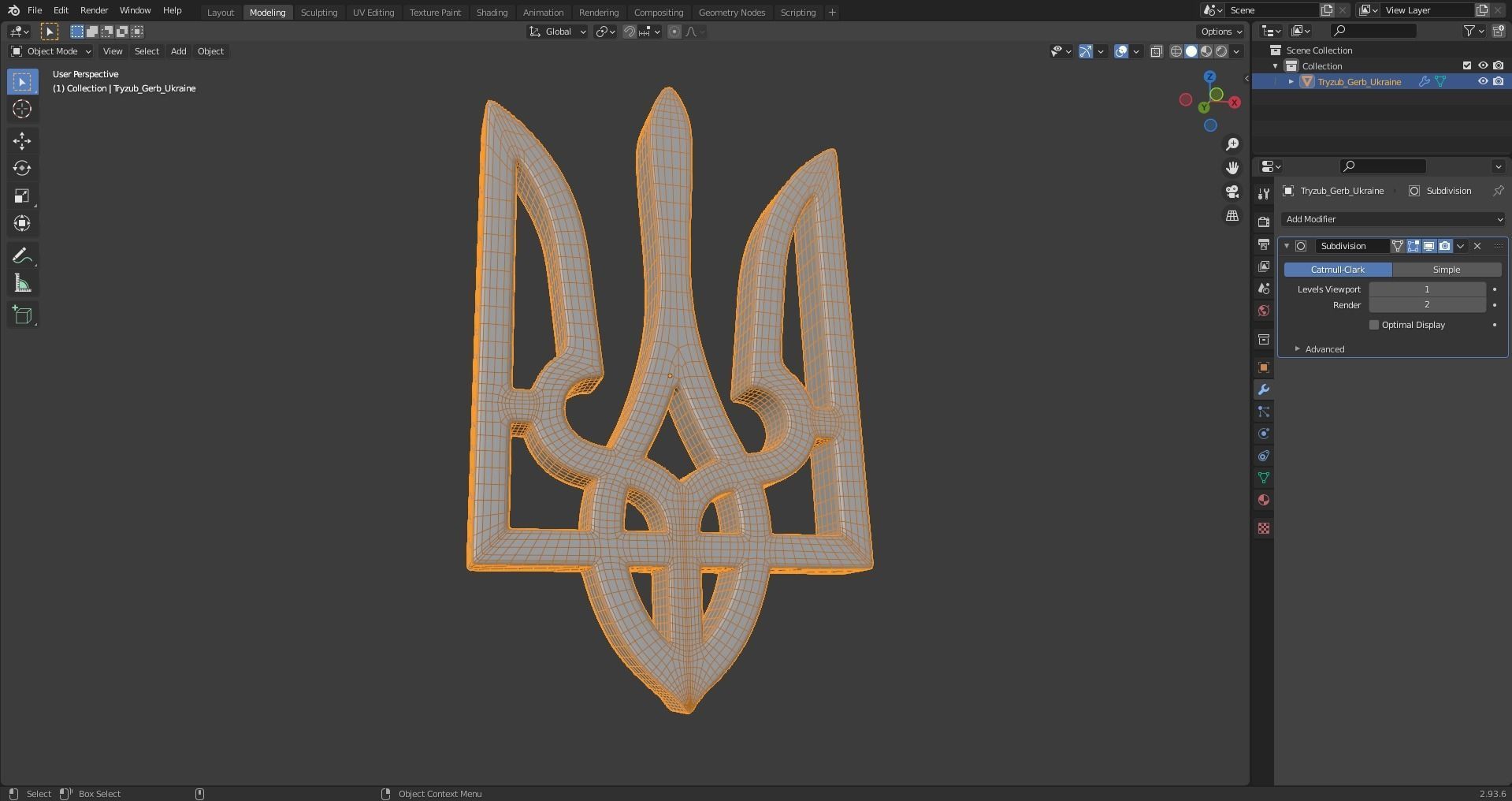
Task: Toggle Optimal Display for the Subdivision modifier
Action: 1374,325
